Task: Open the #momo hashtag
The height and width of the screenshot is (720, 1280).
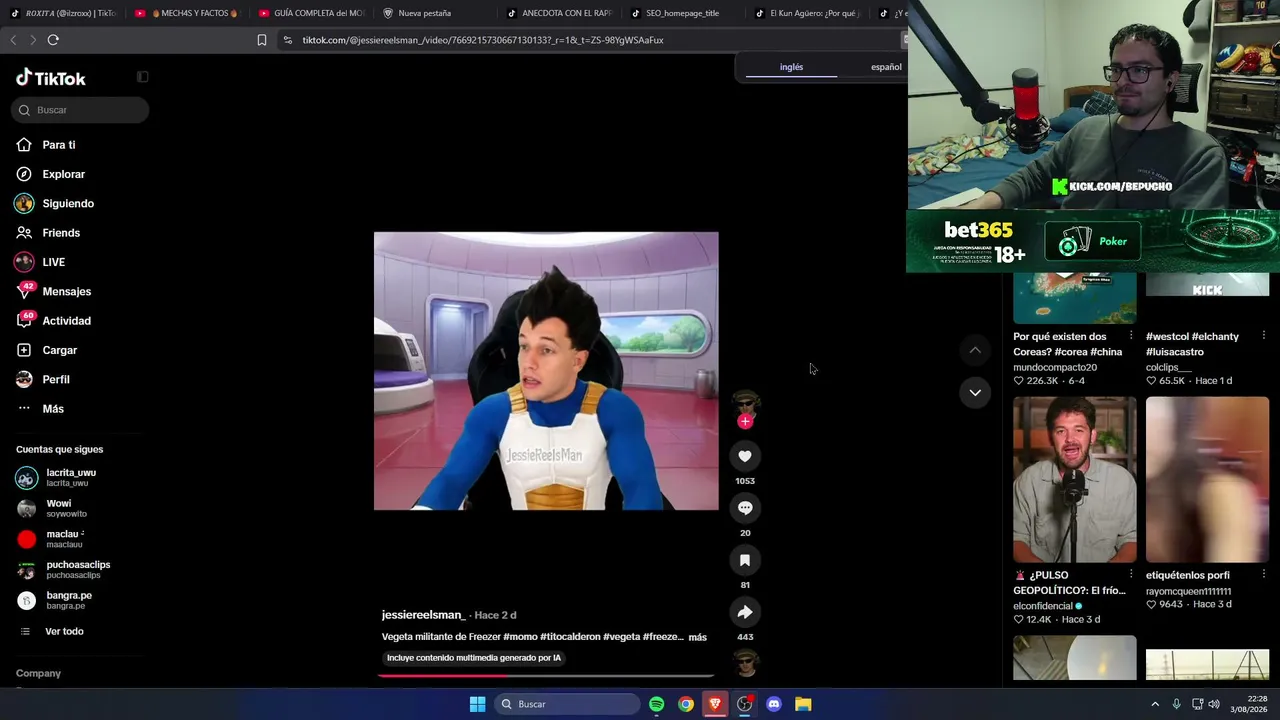Action: tap(520, 637)
